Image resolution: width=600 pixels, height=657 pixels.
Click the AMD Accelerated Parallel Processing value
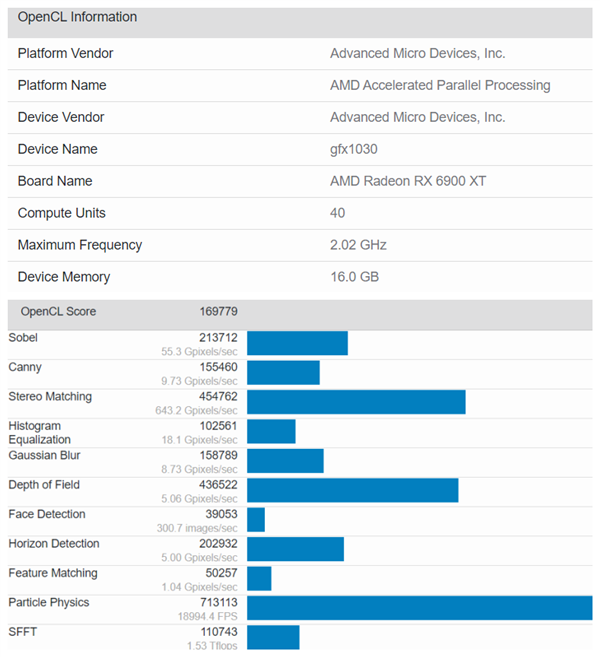tap(440, 85)
